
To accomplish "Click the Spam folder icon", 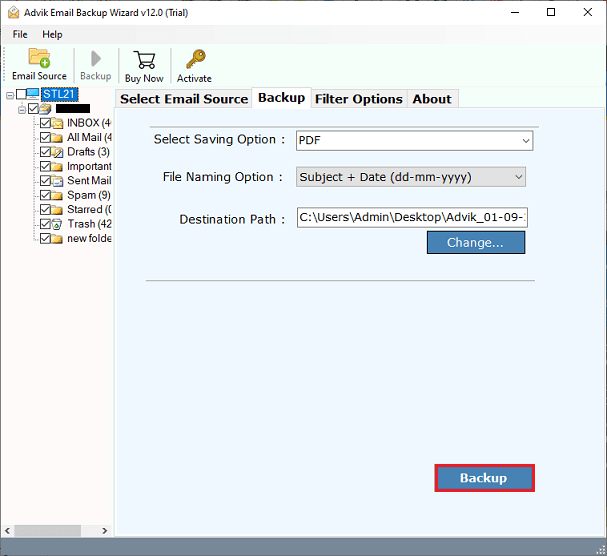I will click(57, 195).
